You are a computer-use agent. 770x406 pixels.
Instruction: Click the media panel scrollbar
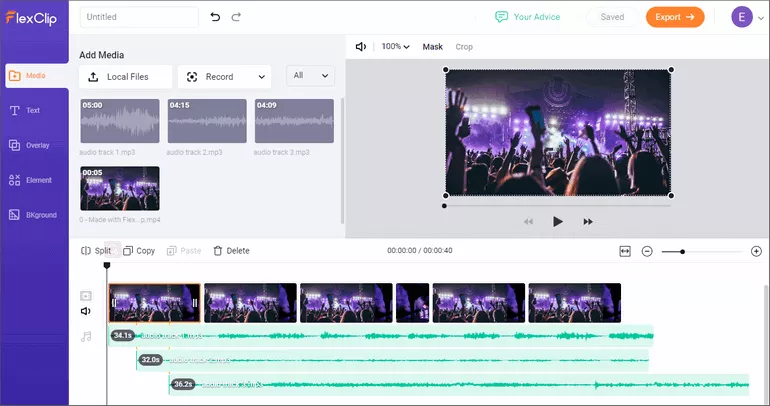pyautogui.click(x=342, y=161)
